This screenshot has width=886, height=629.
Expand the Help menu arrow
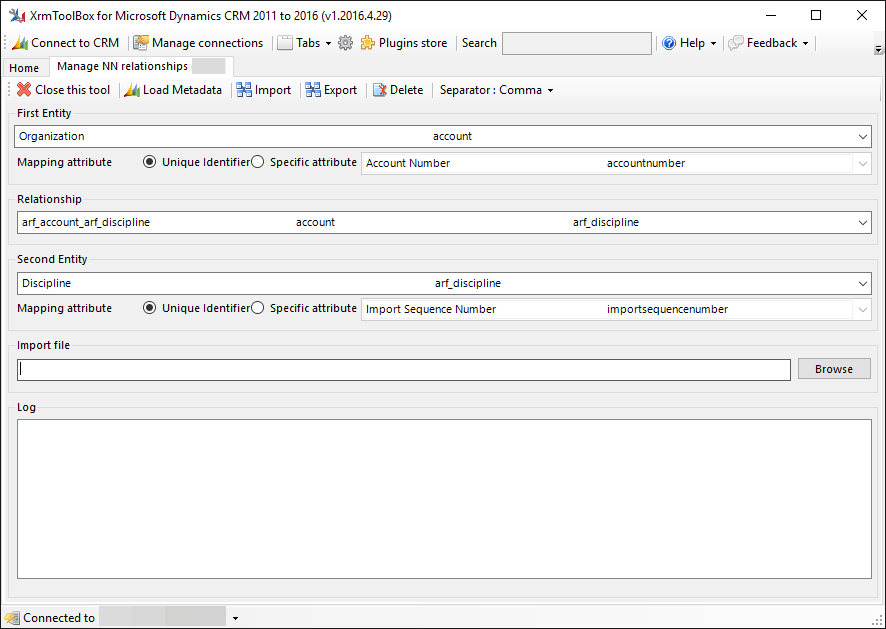pos(713,44)
